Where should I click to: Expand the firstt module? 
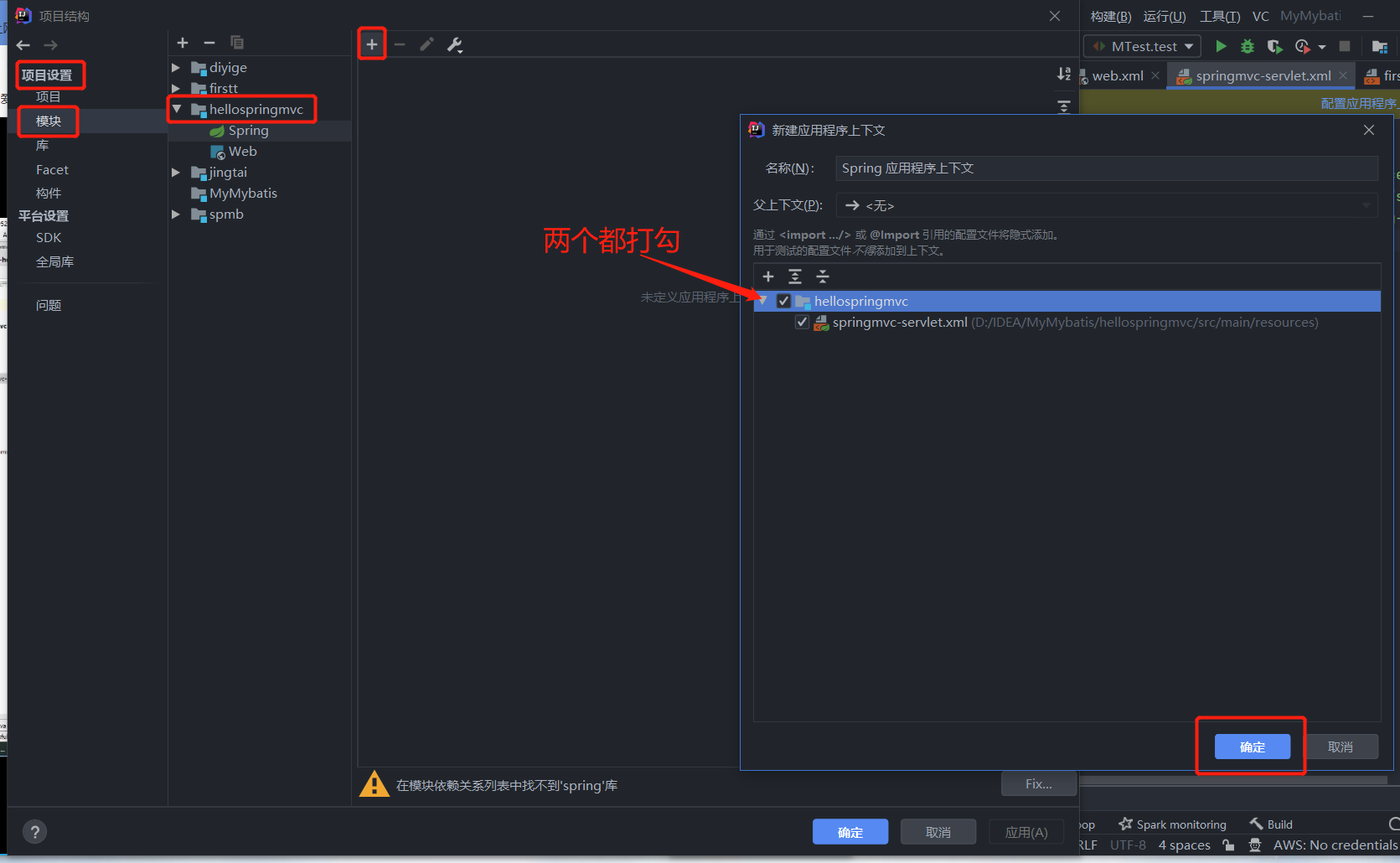point(176,89)
